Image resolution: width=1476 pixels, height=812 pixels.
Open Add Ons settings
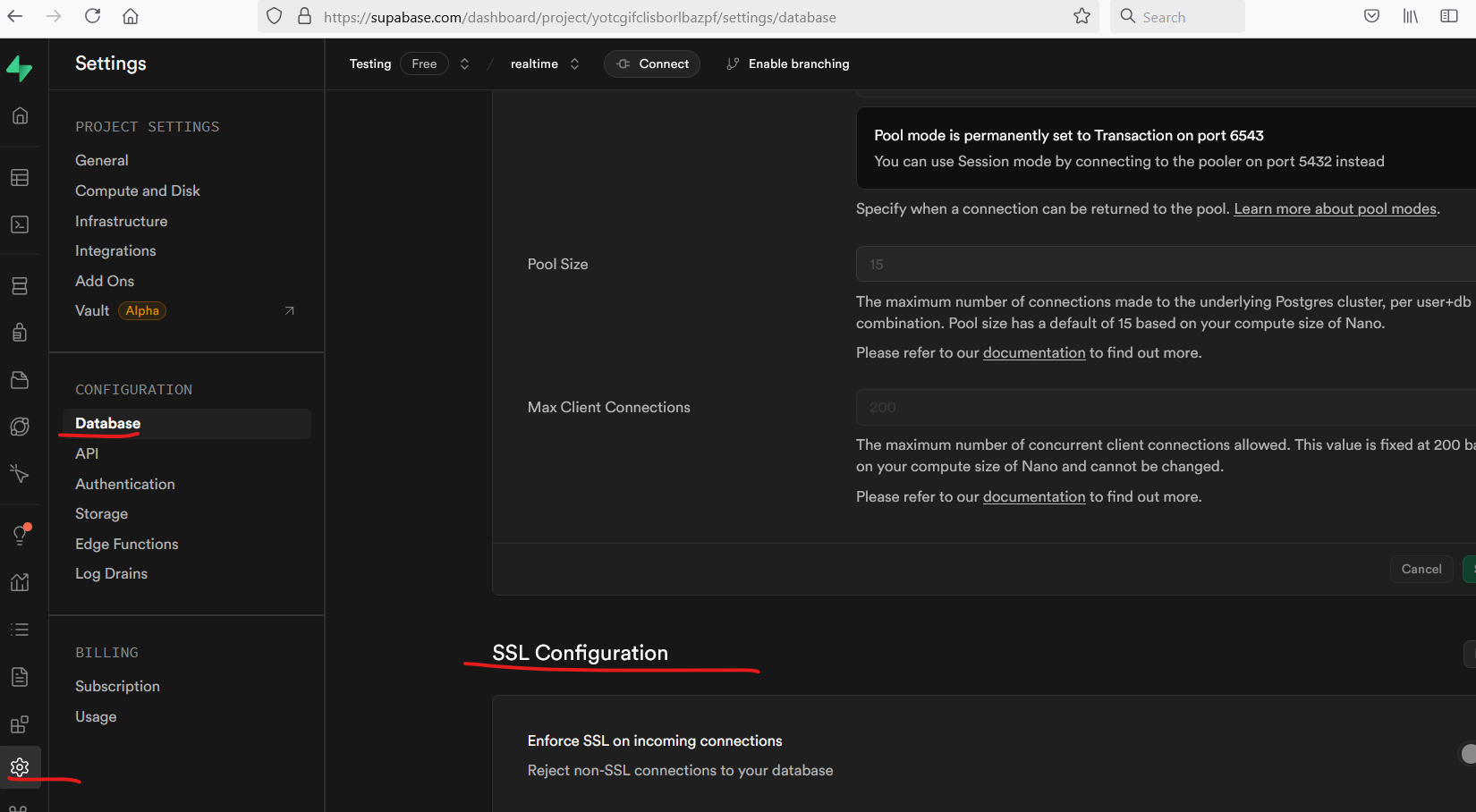(105, 281)
